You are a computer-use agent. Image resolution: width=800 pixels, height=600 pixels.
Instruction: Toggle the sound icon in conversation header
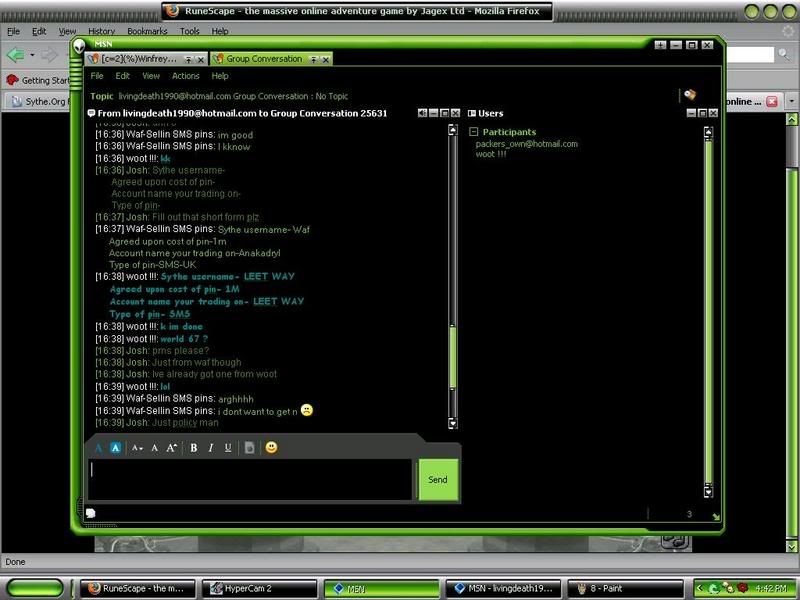(422, 113)
